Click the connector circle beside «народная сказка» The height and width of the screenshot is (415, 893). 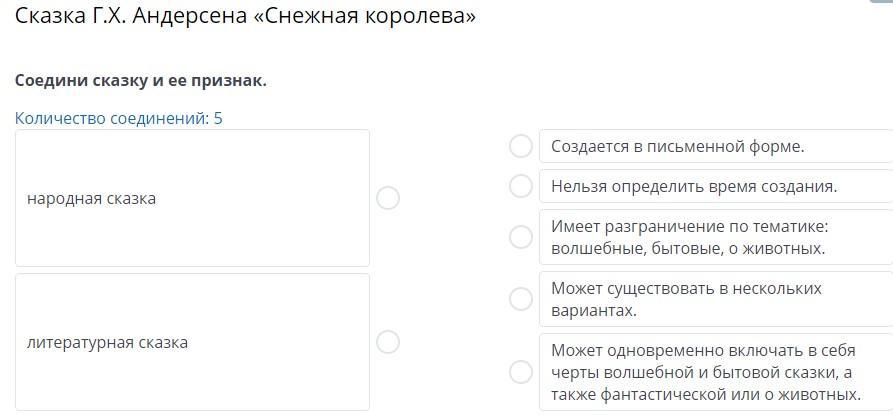pyautogui.click(x=388, y=198)
